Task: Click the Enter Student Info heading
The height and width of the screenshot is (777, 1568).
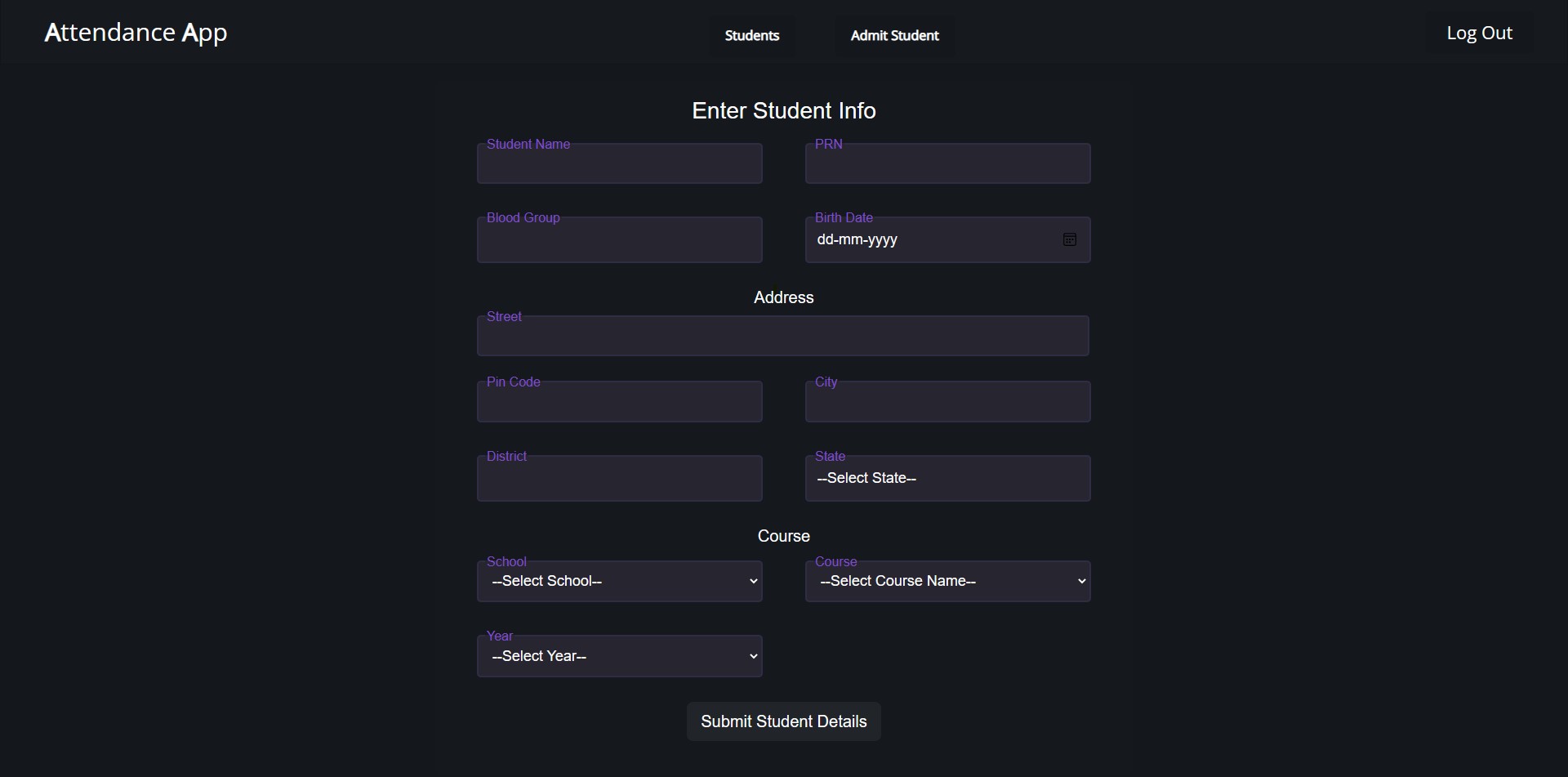Action: tap(784, 110)
